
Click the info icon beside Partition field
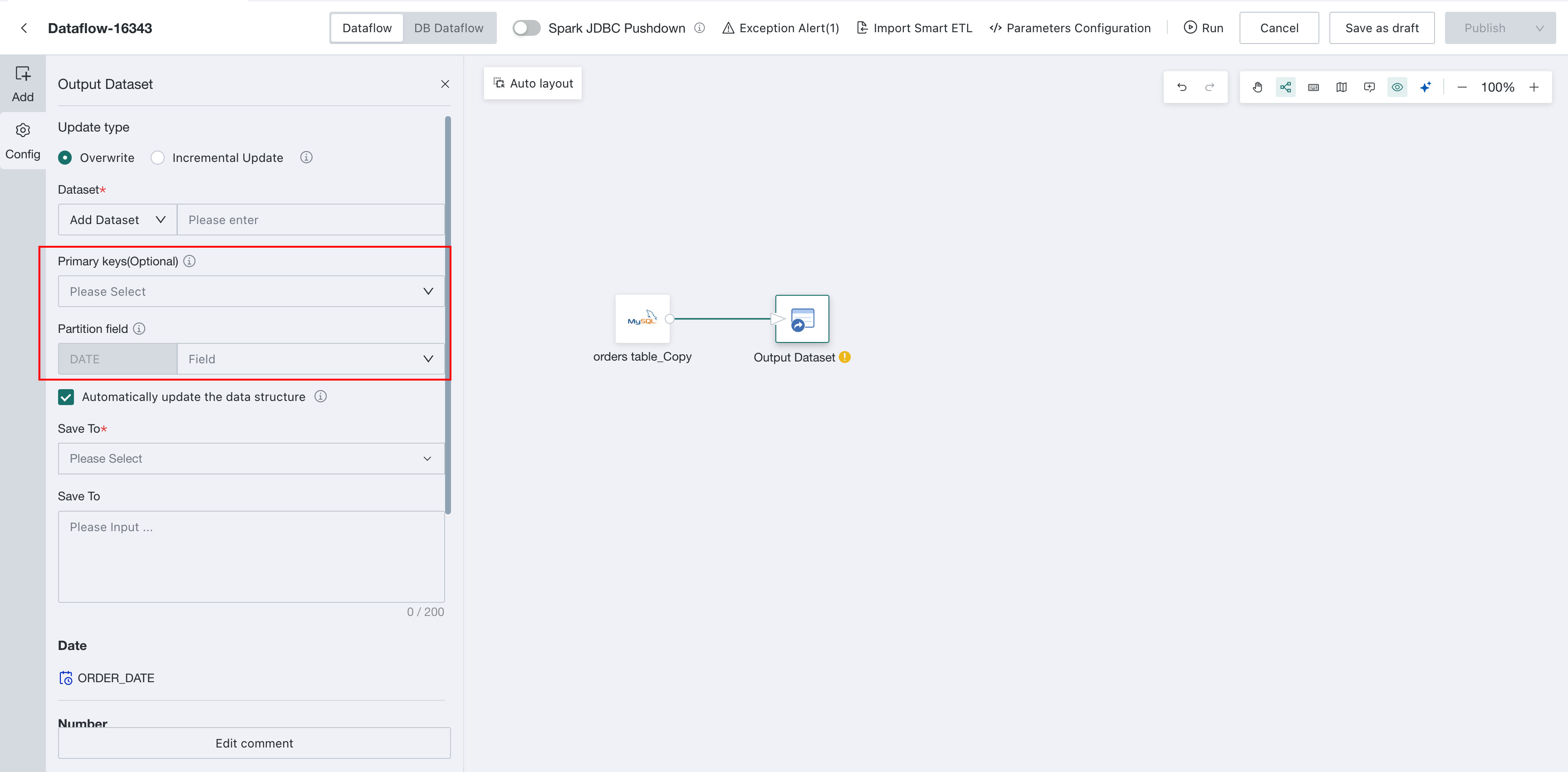click(139, 328)
